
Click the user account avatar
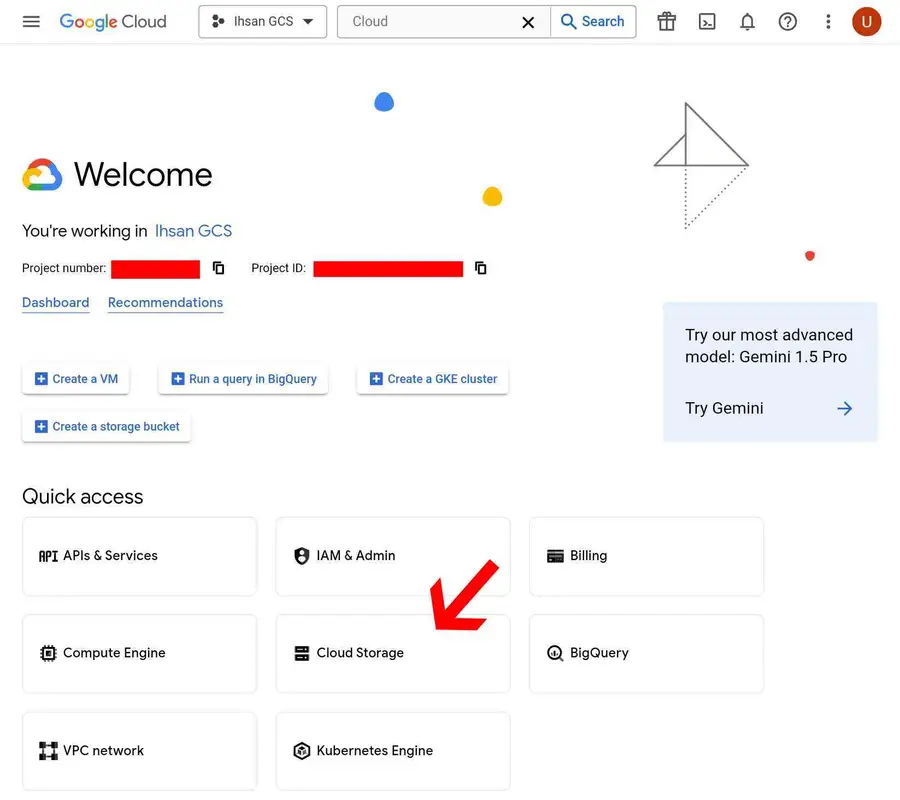866,21
